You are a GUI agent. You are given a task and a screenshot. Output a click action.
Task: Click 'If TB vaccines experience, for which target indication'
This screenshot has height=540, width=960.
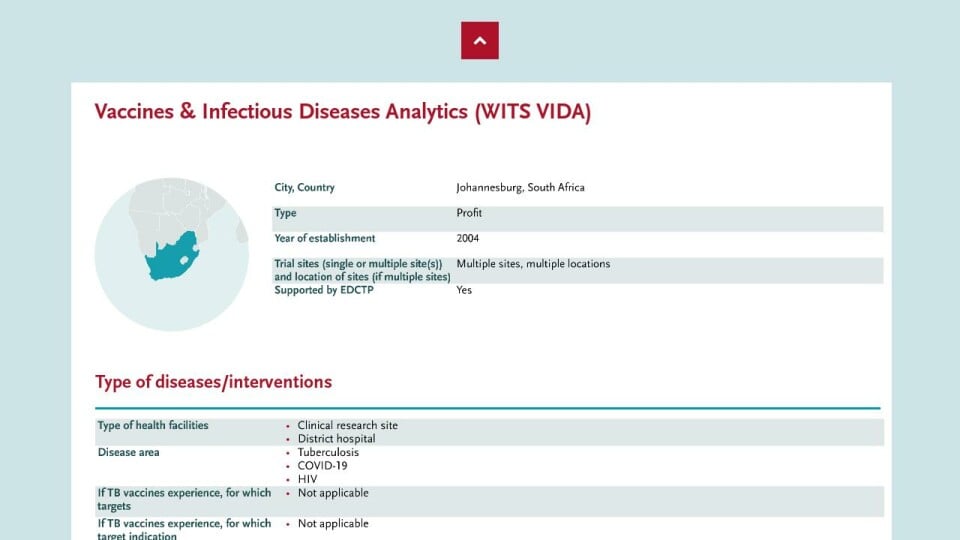tap(184, 530)
